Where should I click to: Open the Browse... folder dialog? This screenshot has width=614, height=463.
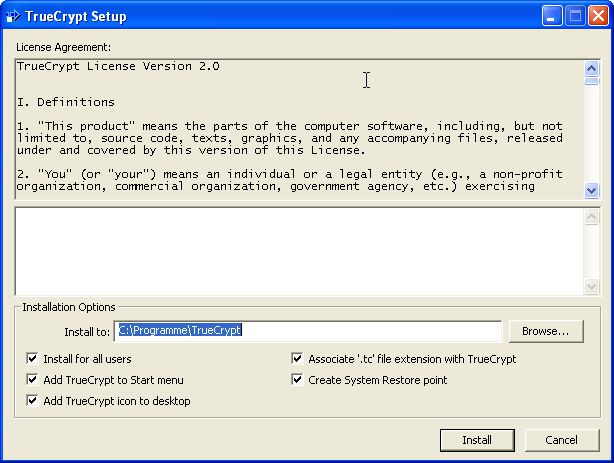546,331
